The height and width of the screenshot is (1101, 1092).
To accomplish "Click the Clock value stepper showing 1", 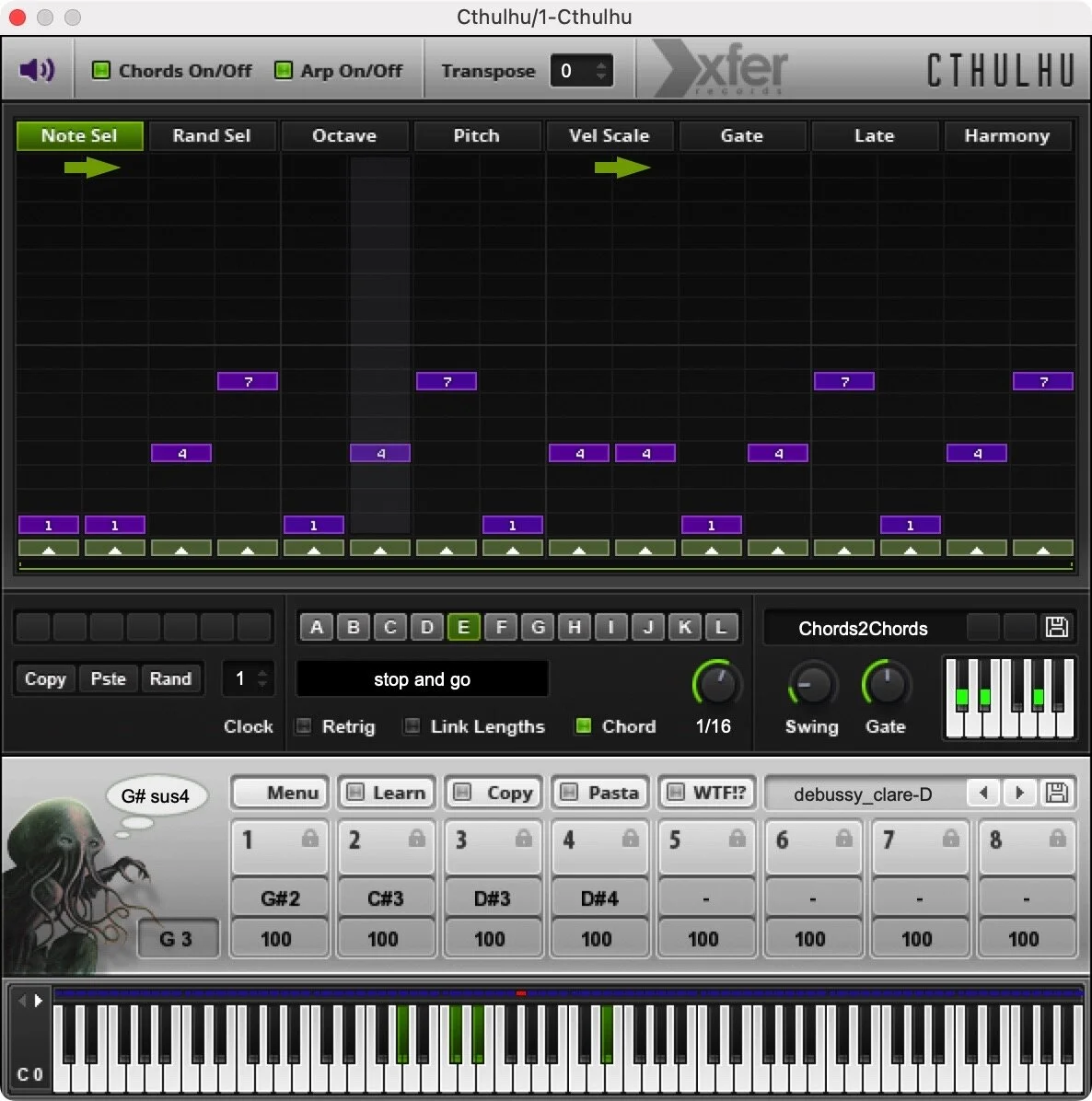I will pos(249,678).
